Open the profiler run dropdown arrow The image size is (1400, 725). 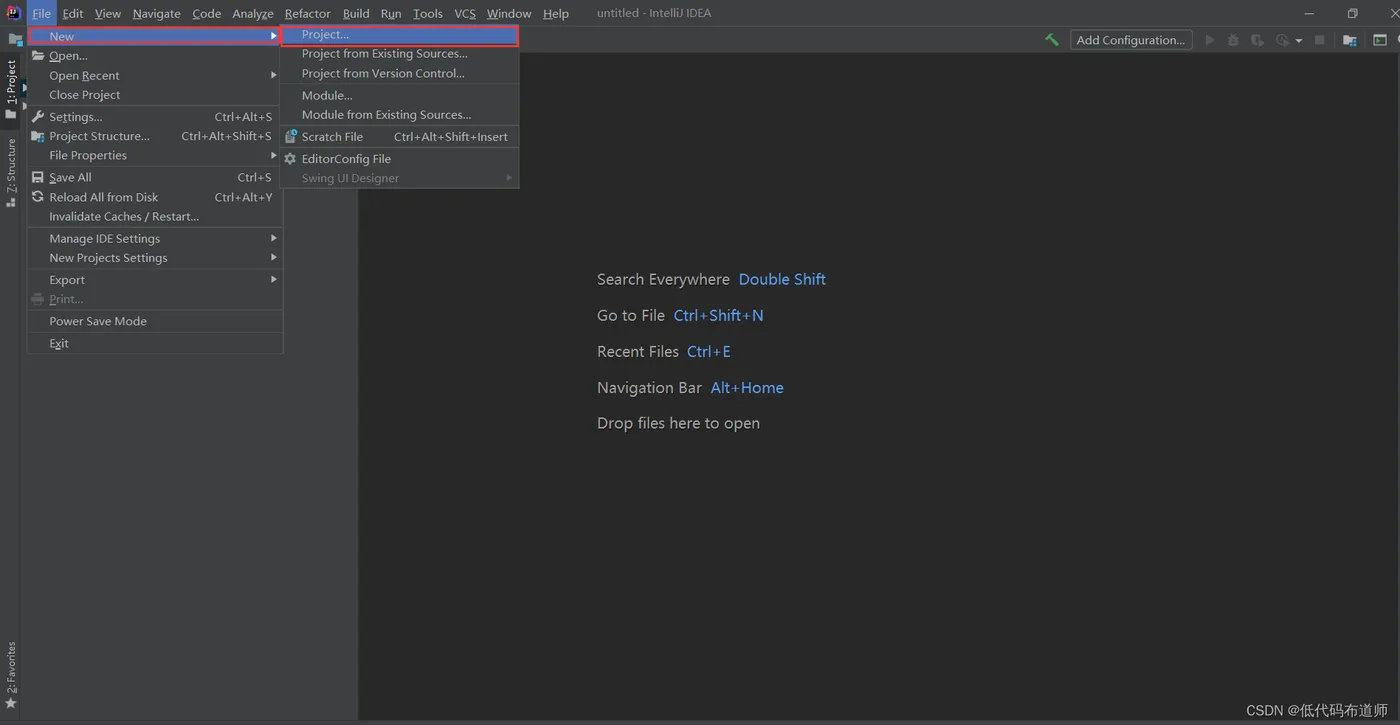pyautogui.click(x=1299, y=41)
